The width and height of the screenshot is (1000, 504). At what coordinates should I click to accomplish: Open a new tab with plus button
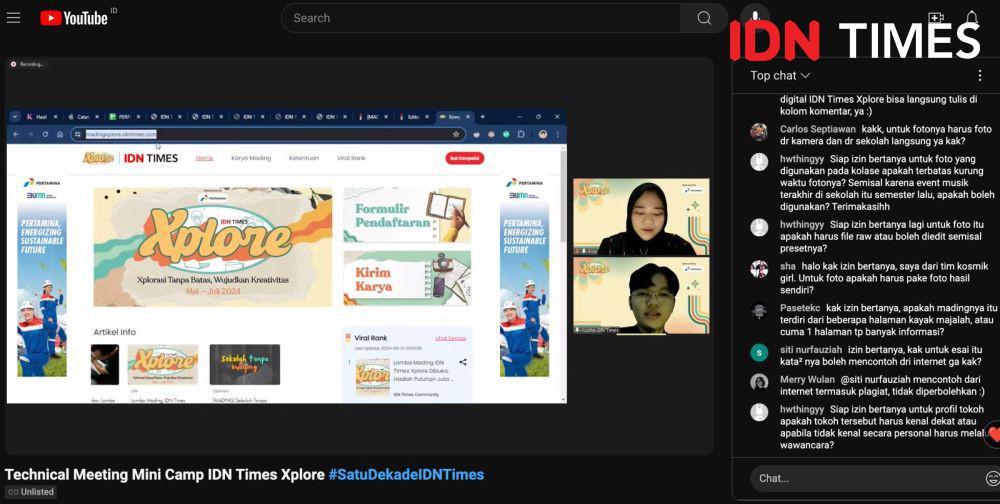click(483, 117)
